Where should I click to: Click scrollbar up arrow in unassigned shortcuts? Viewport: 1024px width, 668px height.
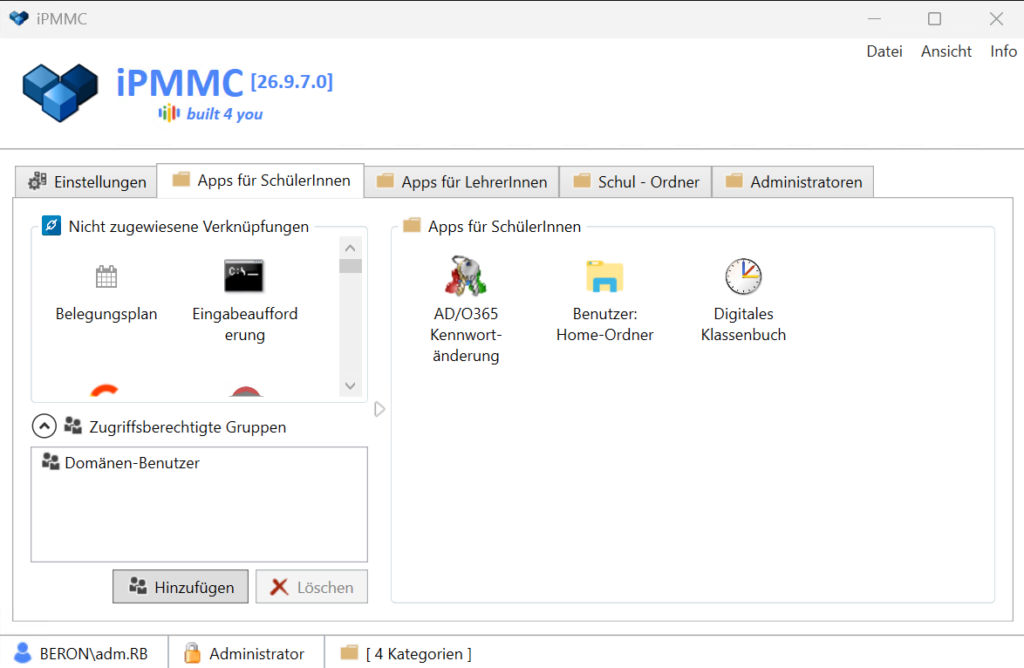pyautogui.click(x=350, y=248)
